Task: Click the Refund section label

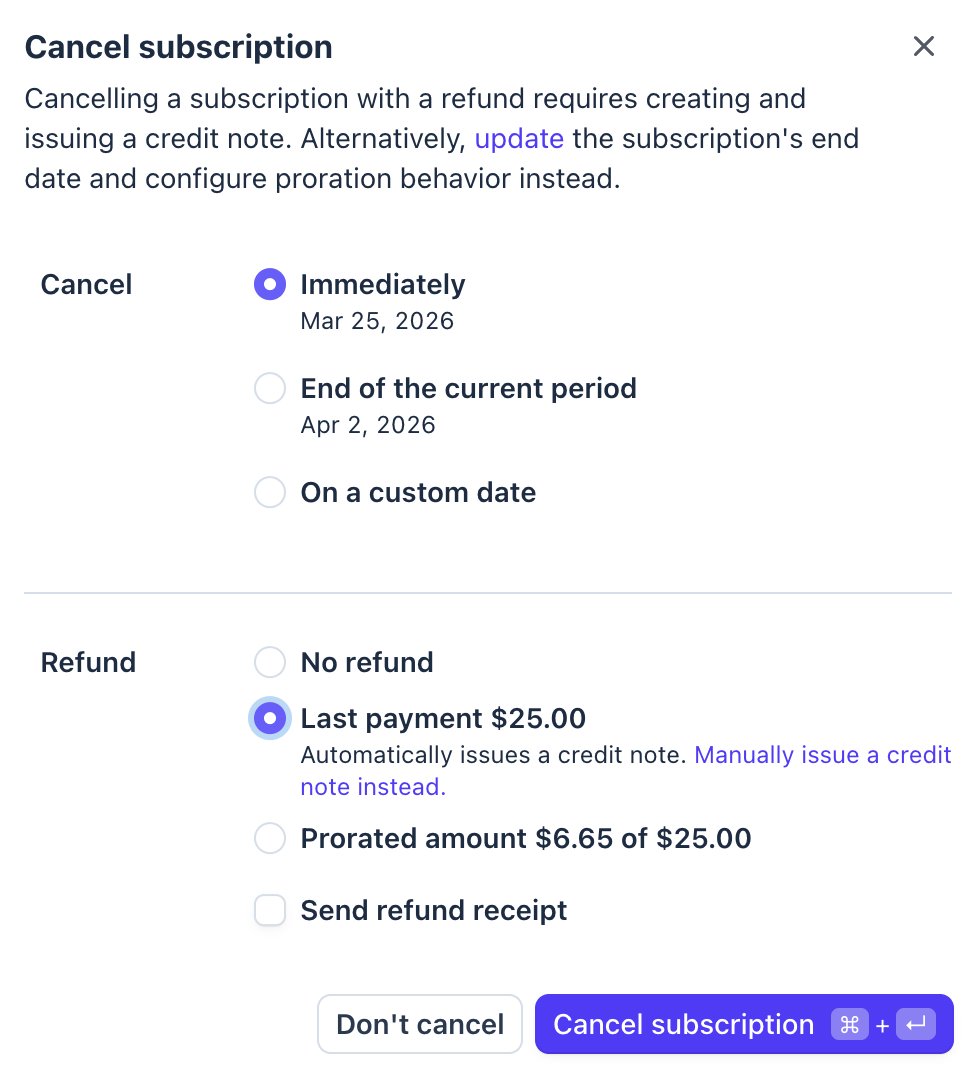Action: 88,662
